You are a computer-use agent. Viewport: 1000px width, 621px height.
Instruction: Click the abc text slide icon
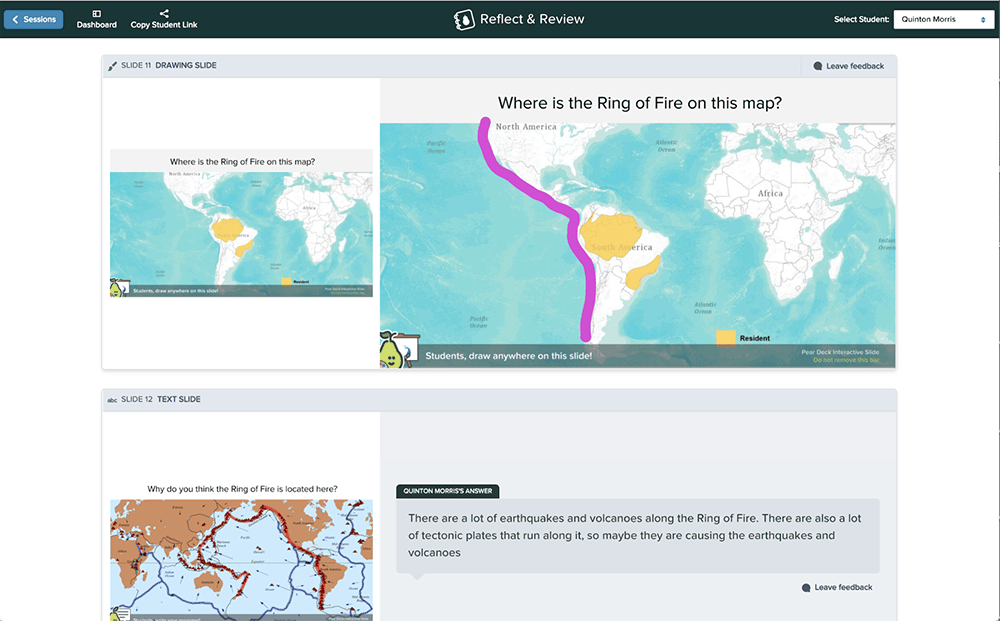click(x=112, y=400)
